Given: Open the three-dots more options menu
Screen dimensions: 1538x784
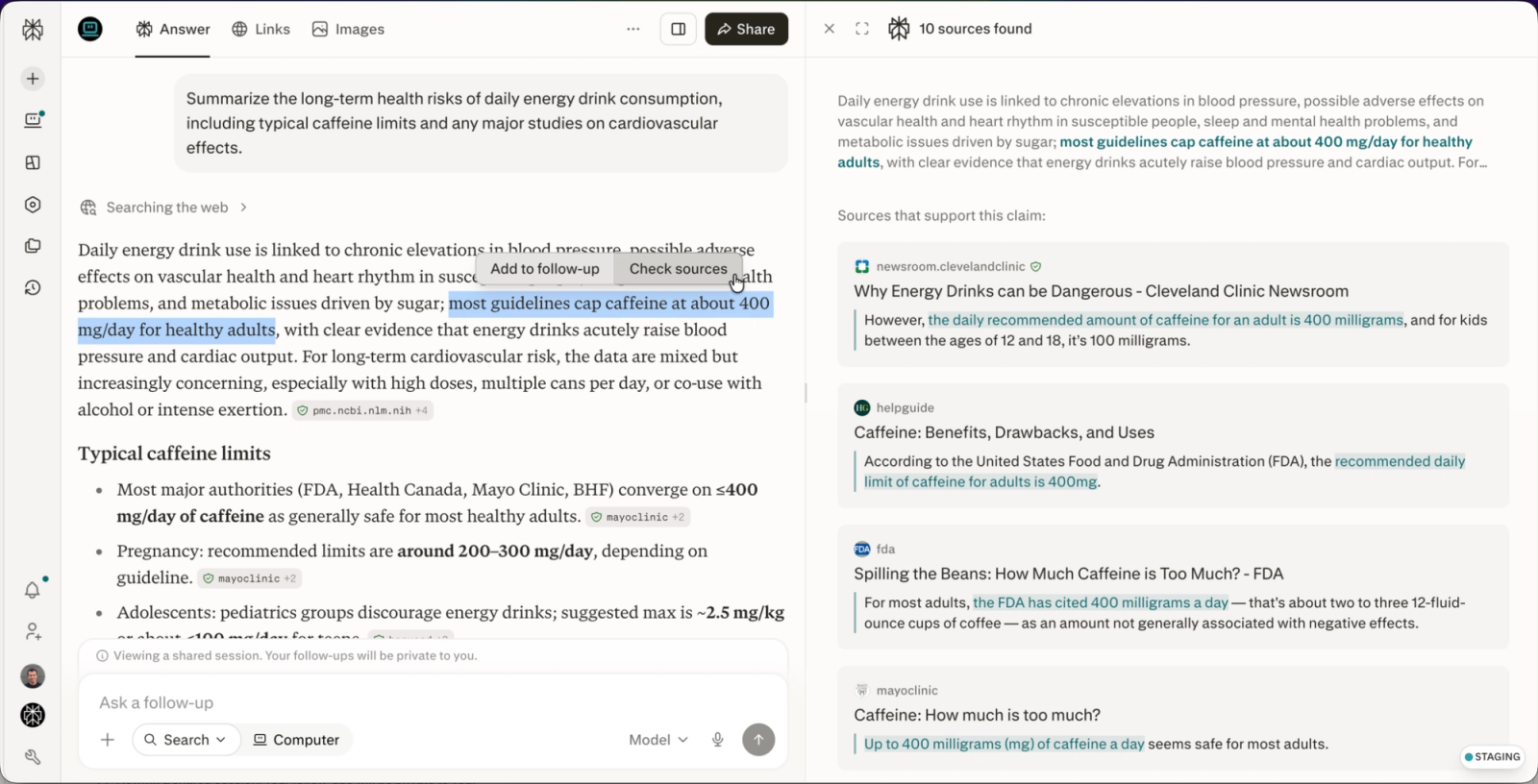Looking at the screenshot, I should (x=633, y=29).
